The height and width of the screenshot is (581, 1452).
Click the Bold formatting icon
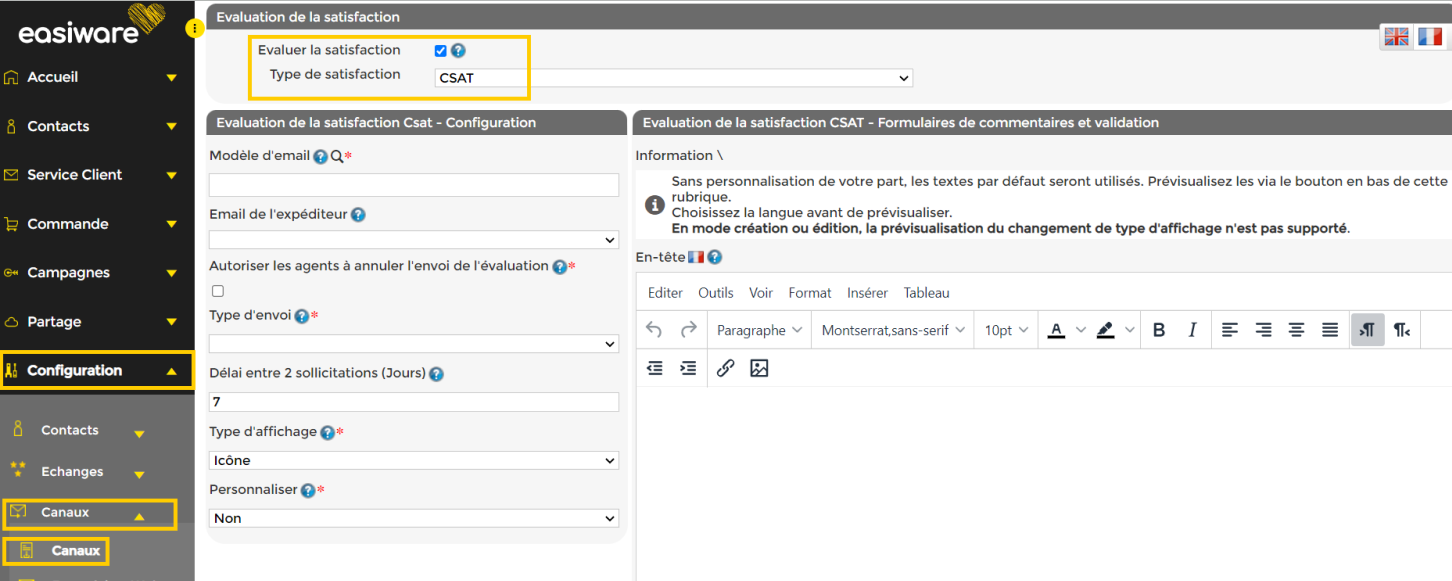(x=1159, y=330)
